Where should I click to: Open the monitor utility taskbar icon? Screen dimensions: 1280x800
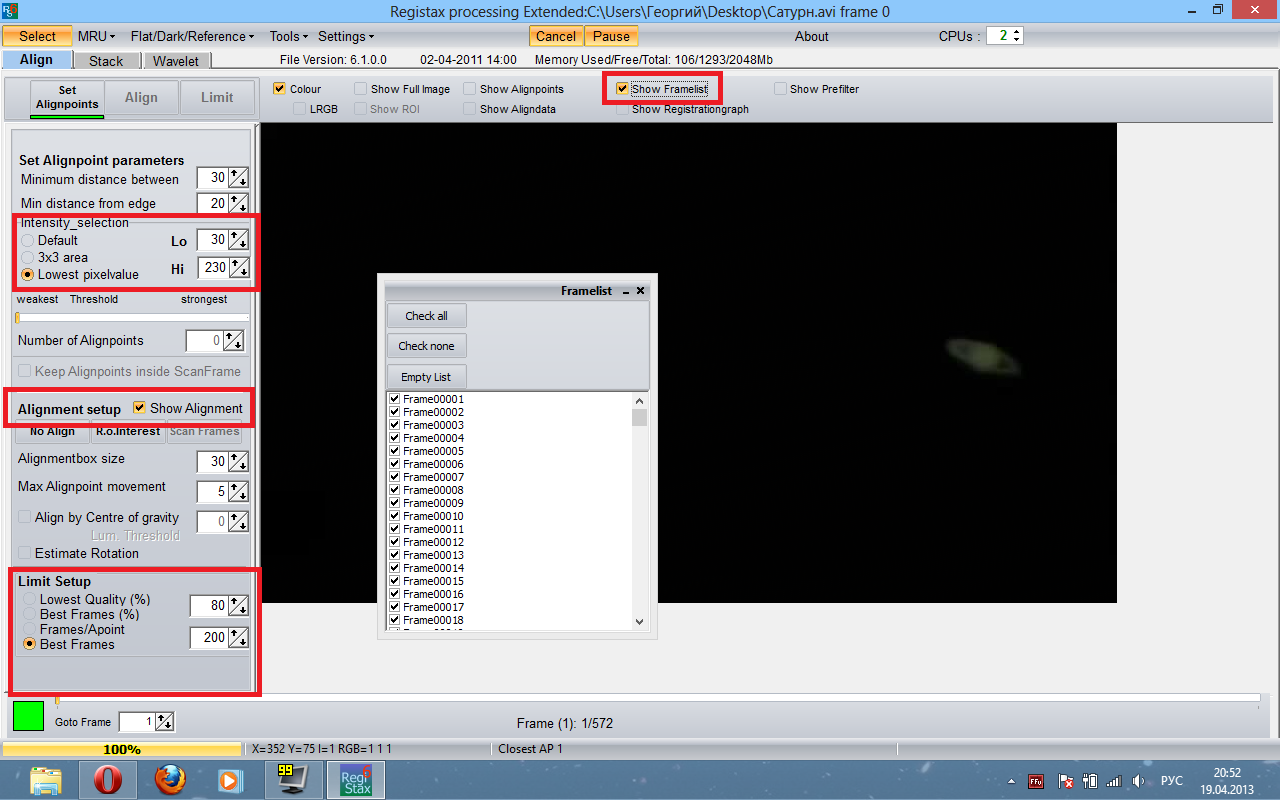pos(293,780)
